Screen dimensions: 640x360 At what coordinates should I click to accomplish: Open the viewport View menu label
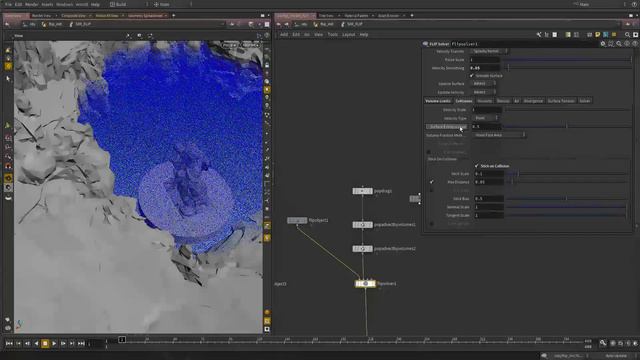click(19, 36)
